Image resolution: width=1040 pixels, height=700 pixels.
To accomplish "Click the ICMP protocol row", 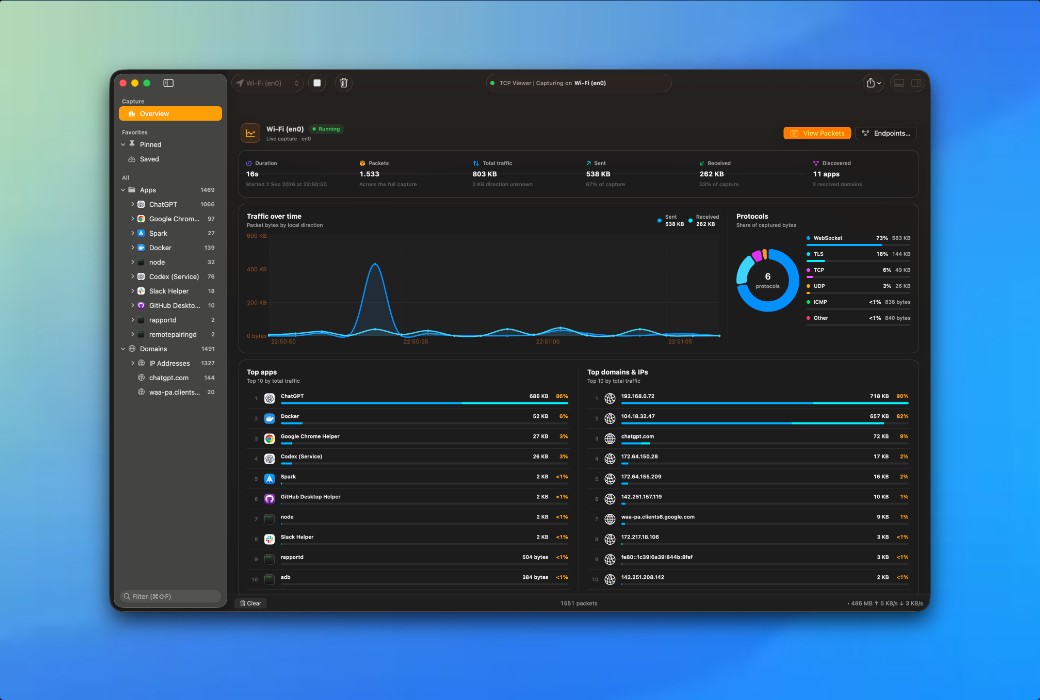I will click(858, 303).
